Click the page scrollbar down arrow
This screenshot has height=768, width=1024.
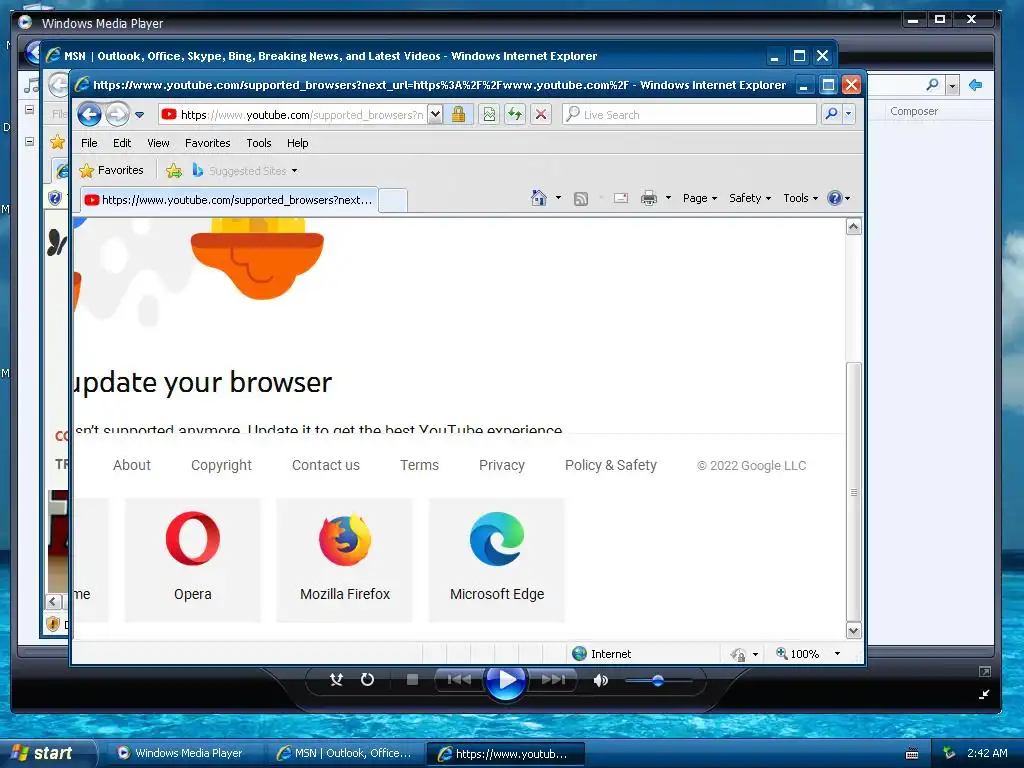(x=854, y=630)
